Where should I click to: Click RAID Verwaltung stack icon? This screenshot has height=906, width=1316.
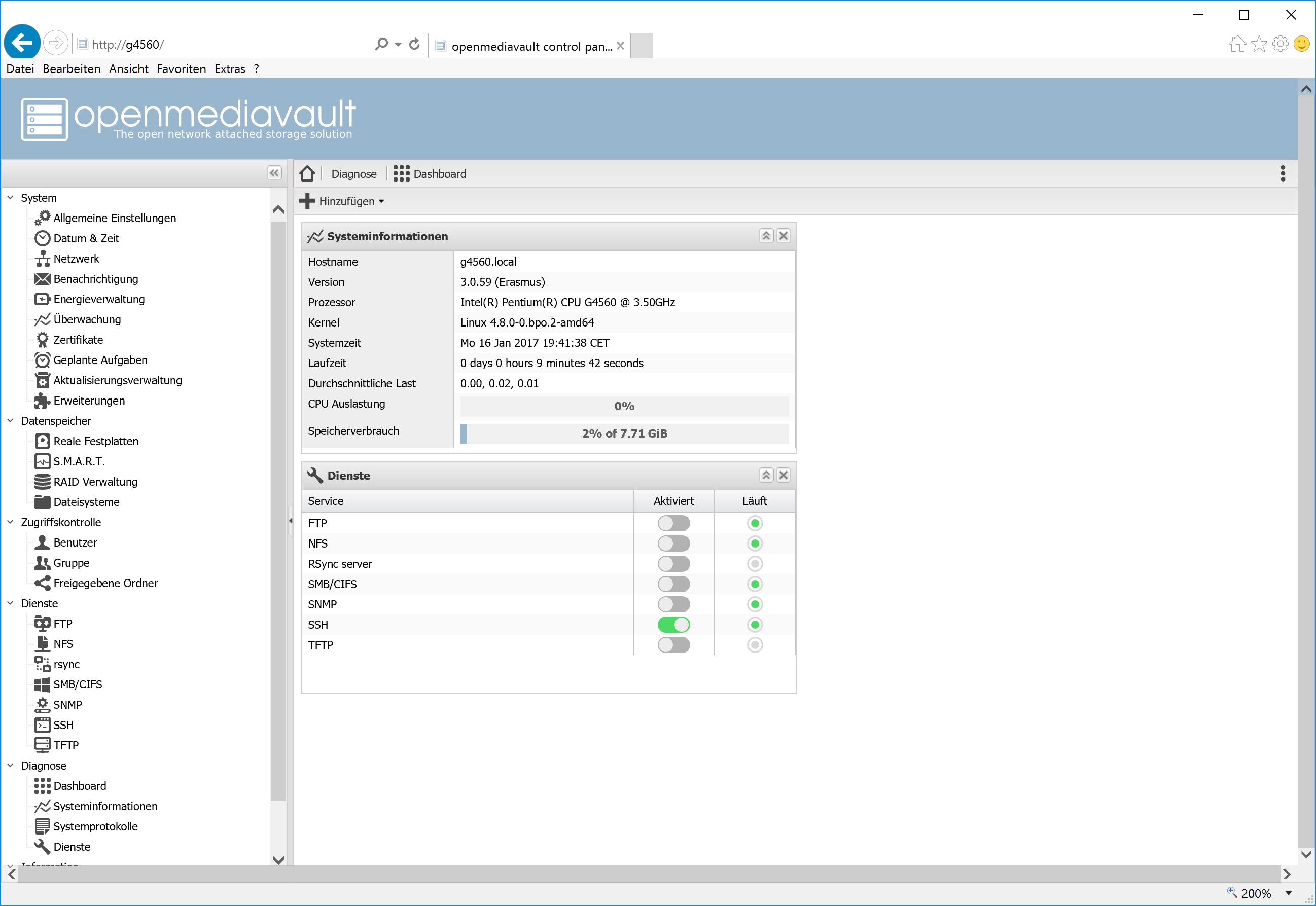click(42, 482)
